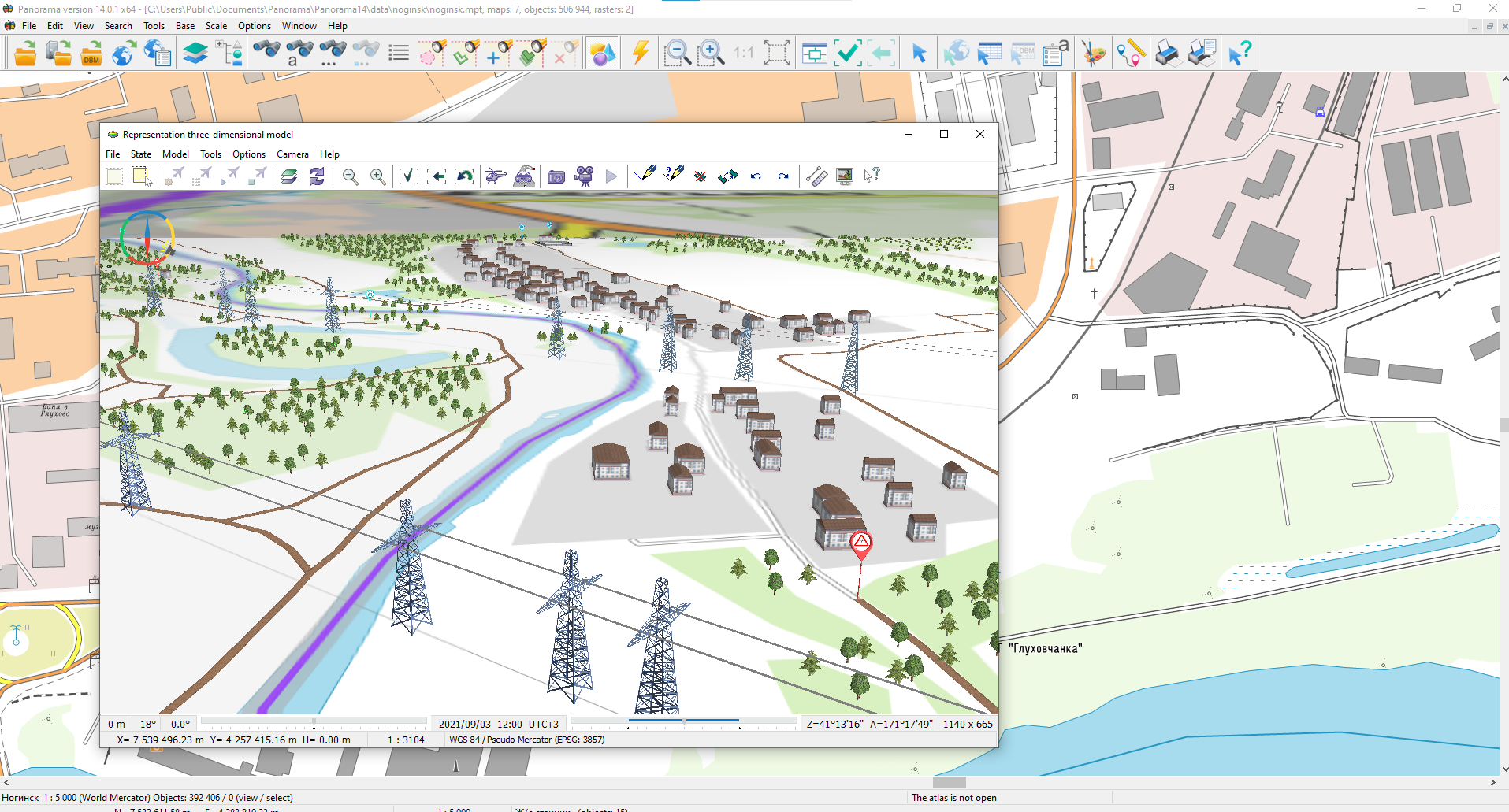This screenshot has width=1509, height=812.
Task: Click the question-mark help pointer button
Action: point(872,176)
